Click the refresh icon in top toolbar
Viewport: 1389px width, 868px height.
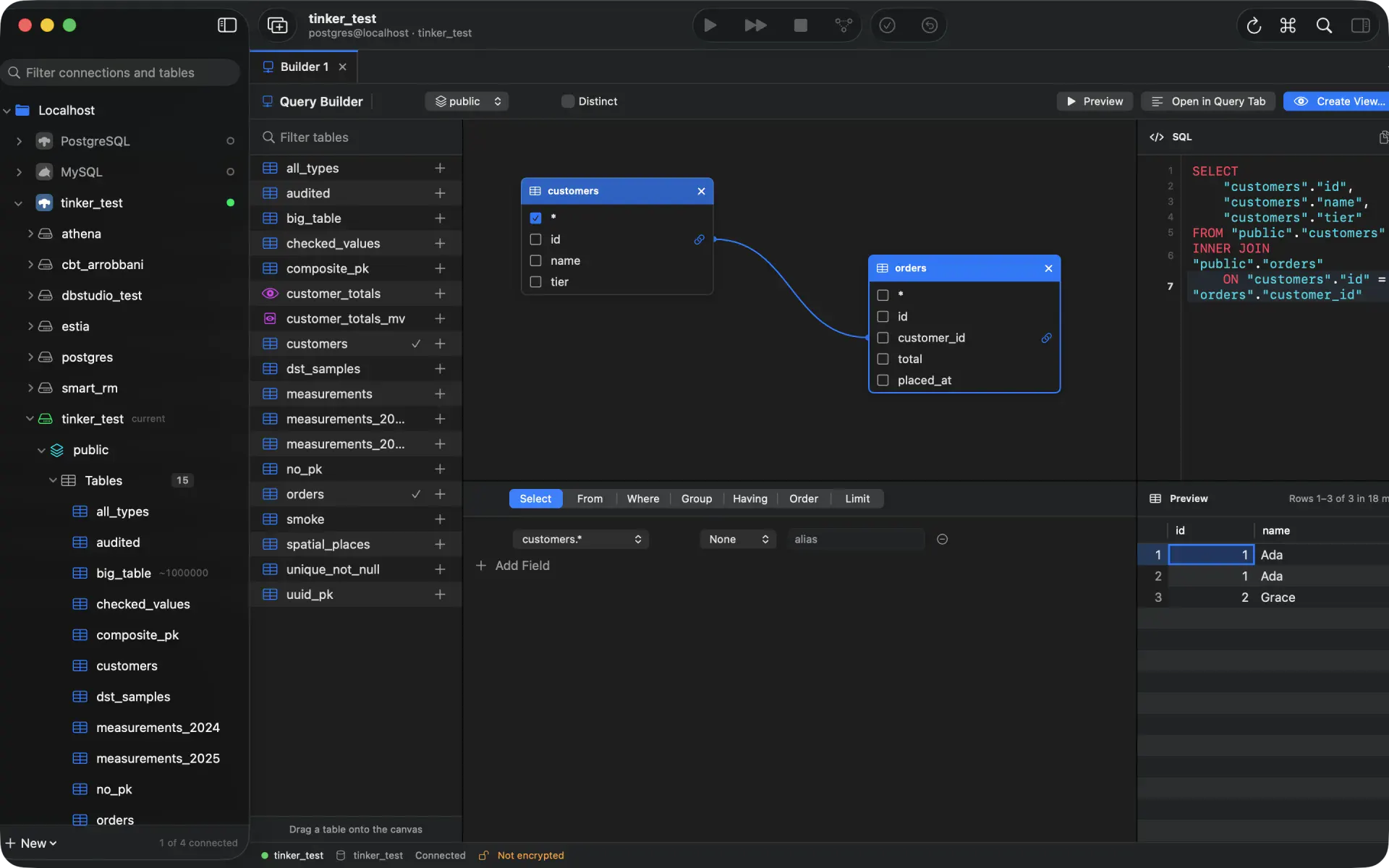[x=1254, y=25]
